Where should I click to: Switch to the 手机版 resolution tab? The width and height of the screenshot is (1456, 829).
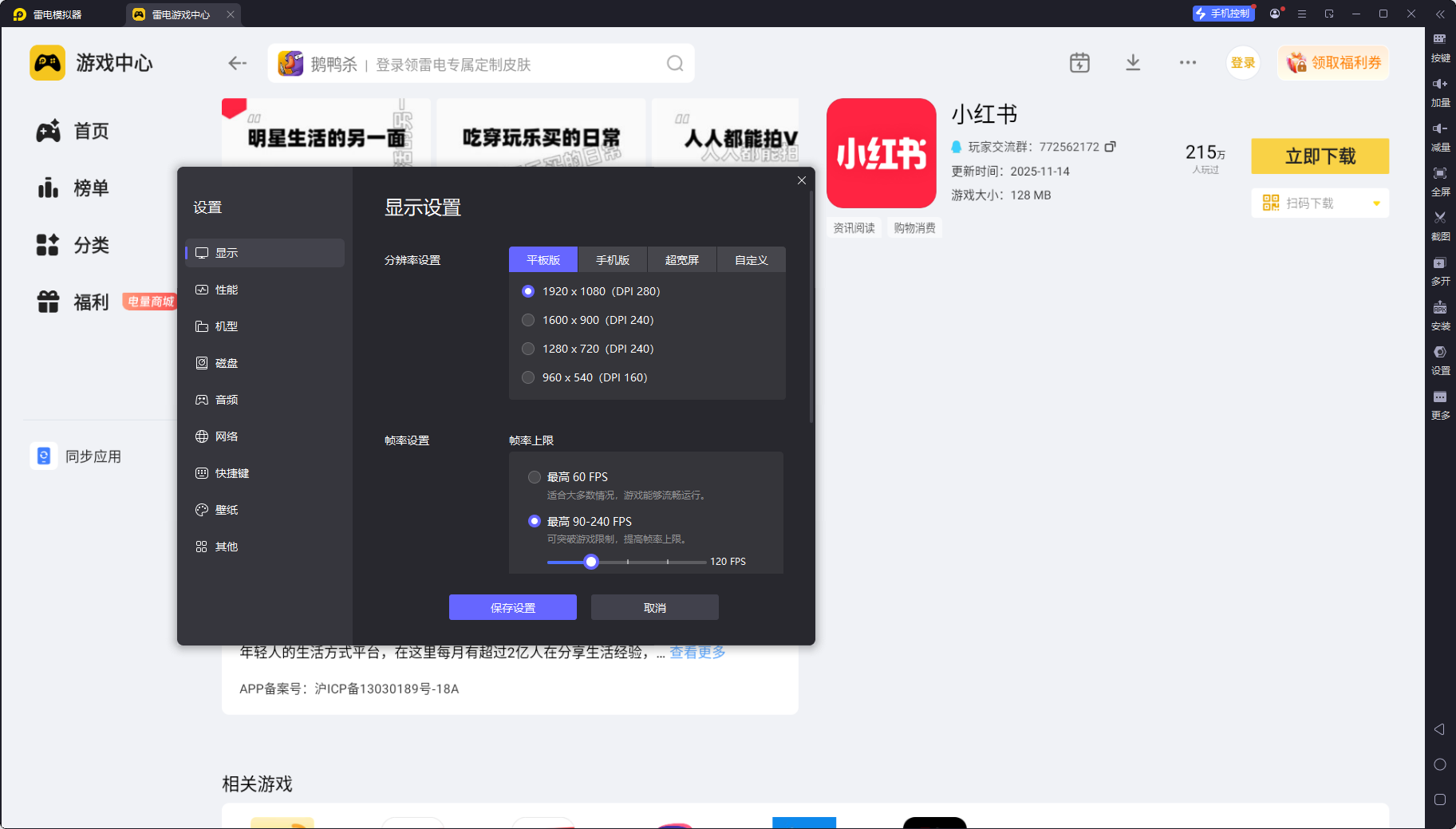613,260
